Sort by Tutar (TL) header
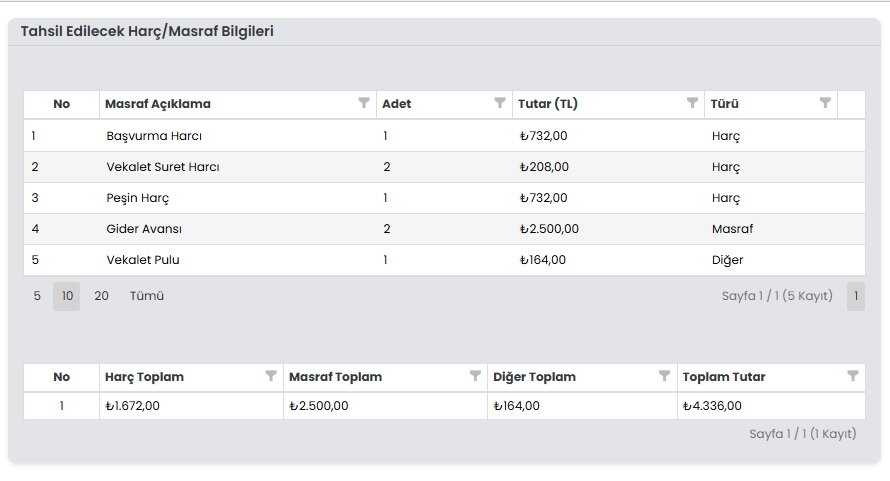Image resolution: width=890 pixels, height=481 pixels. [x=548, y=104]
